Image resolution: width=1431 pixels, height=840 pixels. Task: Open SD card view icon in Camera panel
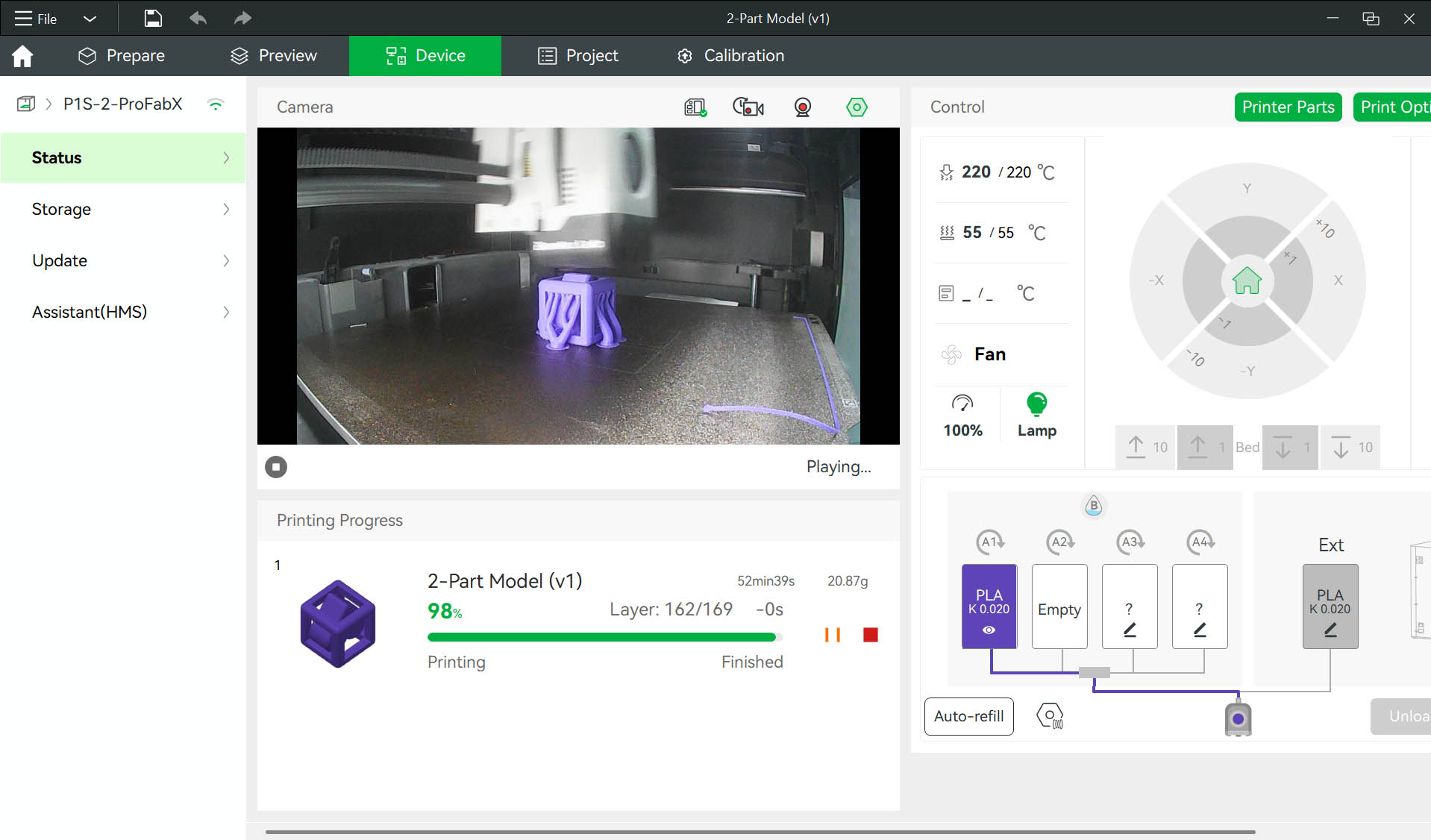point(695,107)
